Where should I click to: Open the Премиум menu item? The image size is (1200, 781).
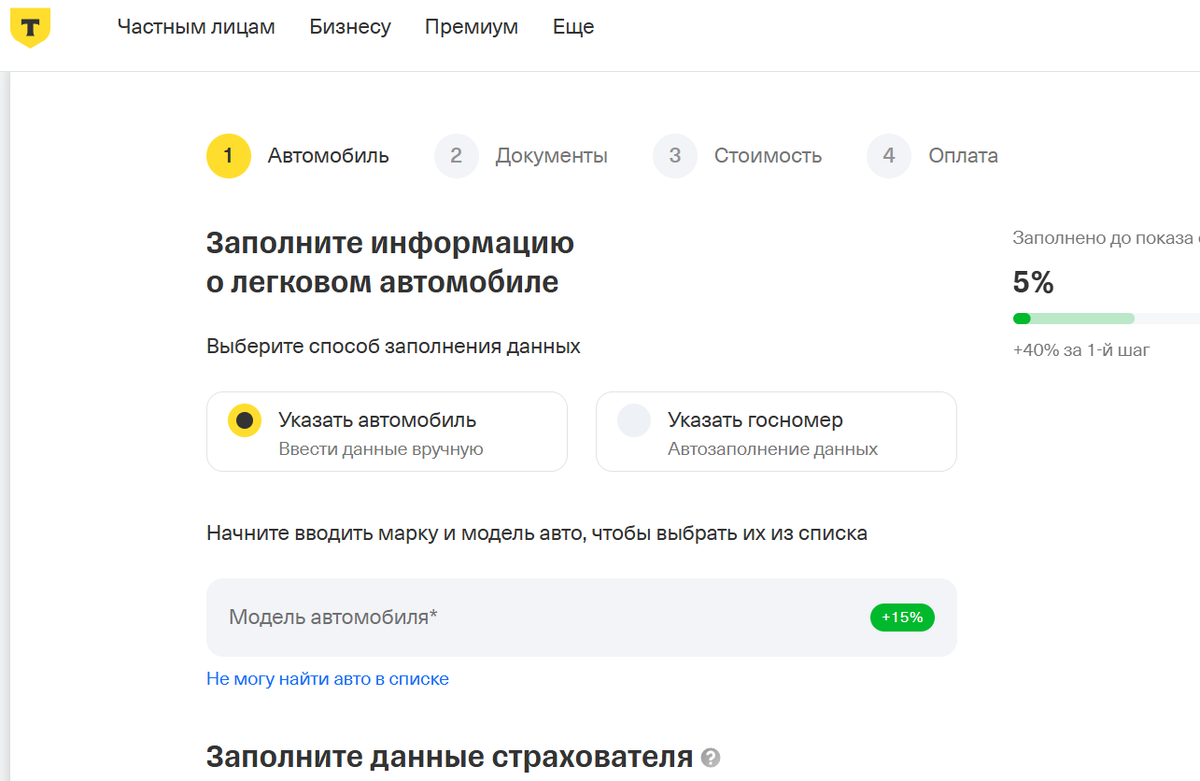pos(471,27)
